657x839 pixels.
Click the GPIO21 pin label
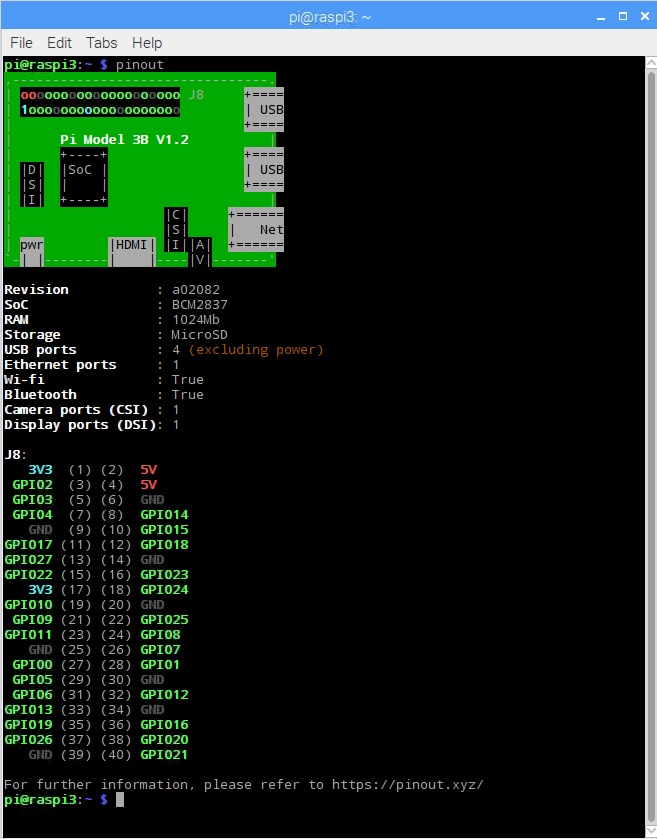(x=164, y=754)
